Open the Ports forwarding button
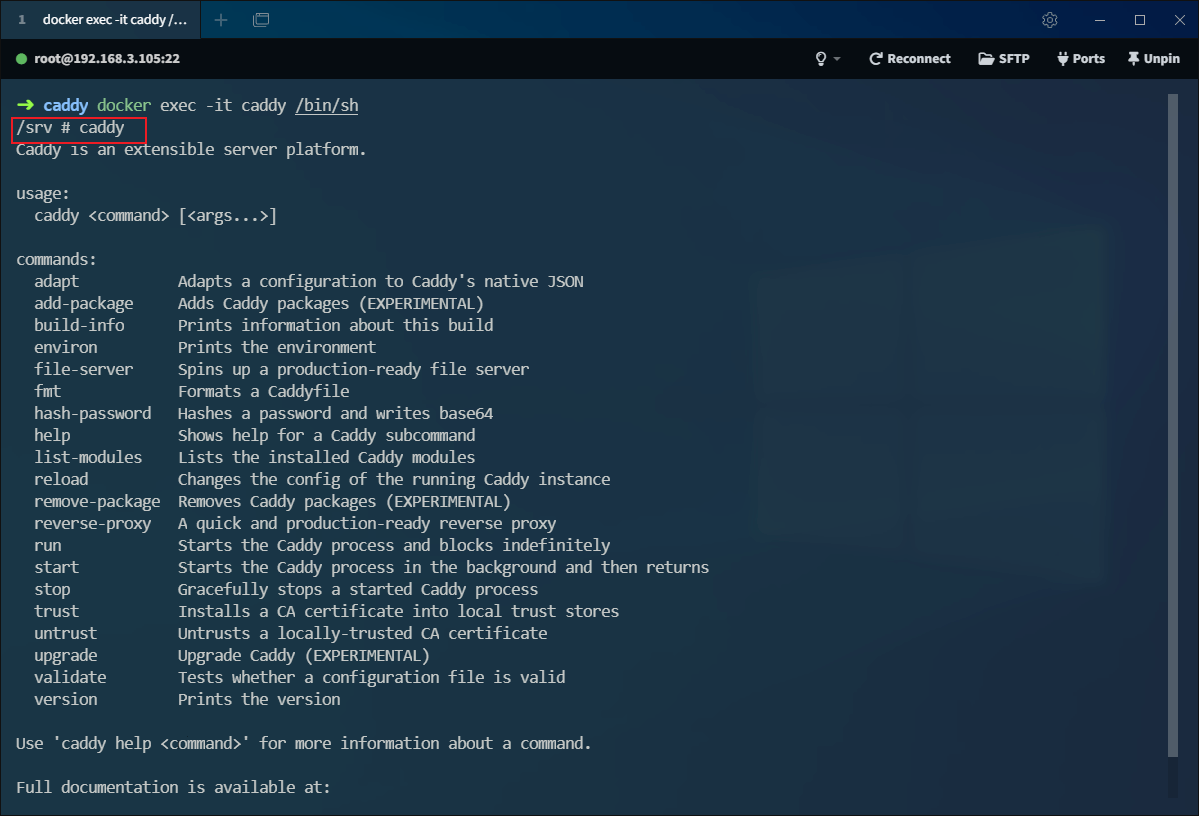The height and width of the screenshot is (816, 1199). click(x=1081, y=59)
